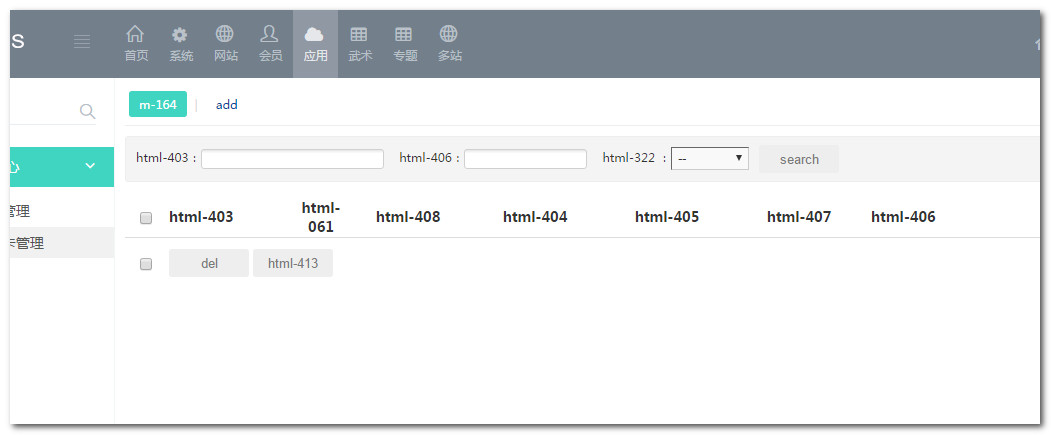Image resolution: width=1051 pixels, height=435 pixels.
Task: Click the 多站 globe icon
Action: (x=449, y=36)
